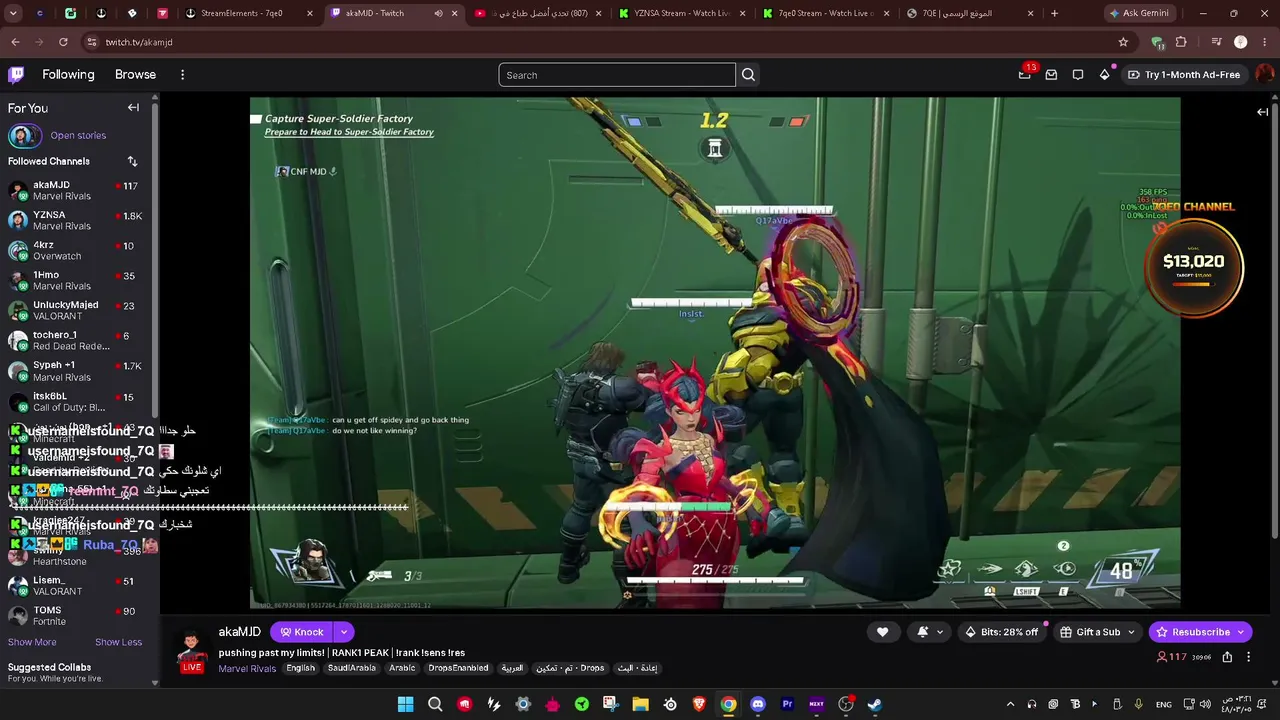
Task: Click the akaMJD streamer avatar
Action: point(192,650)
